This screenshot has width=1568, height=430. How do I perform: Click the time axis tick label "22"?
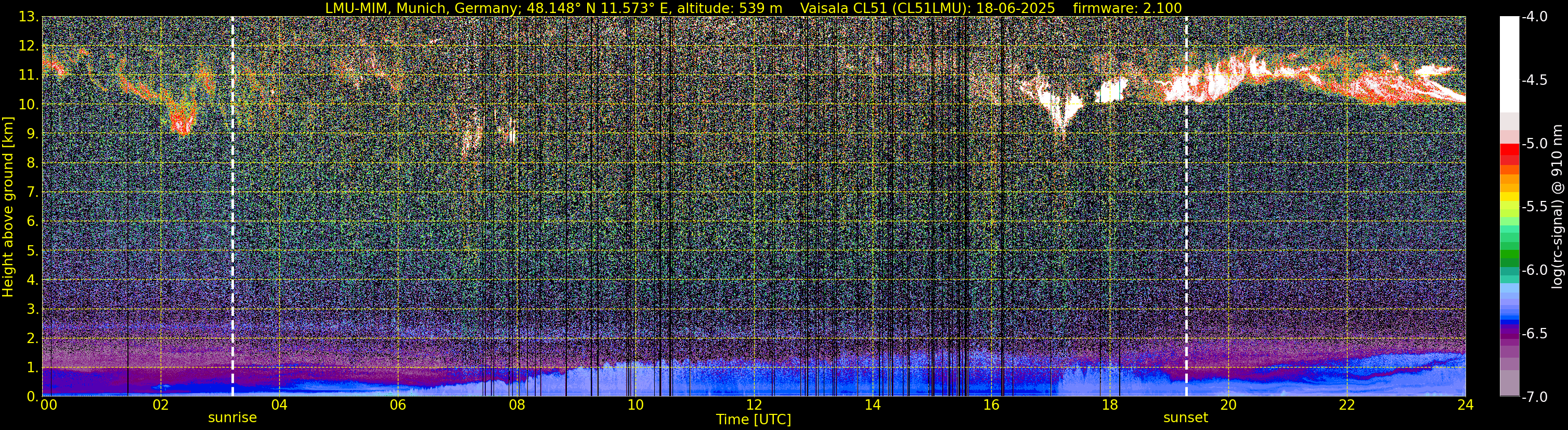[x=1347, y=405]
